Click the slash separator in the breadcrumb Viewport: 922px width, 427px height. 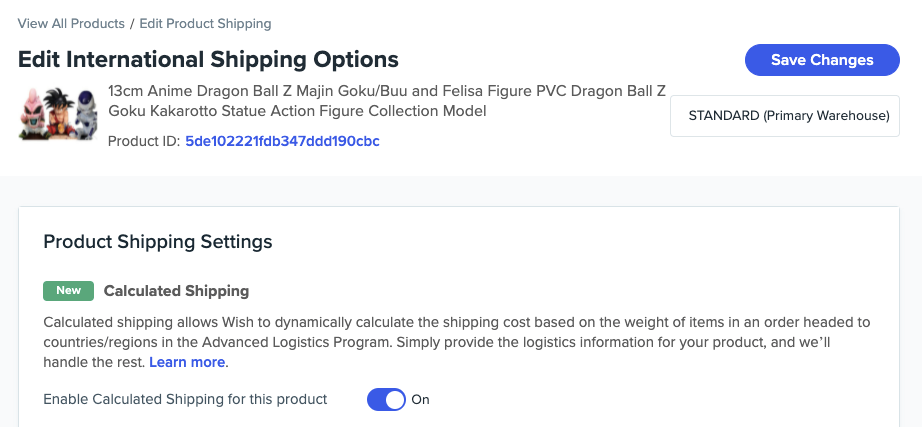coord(132,23)
